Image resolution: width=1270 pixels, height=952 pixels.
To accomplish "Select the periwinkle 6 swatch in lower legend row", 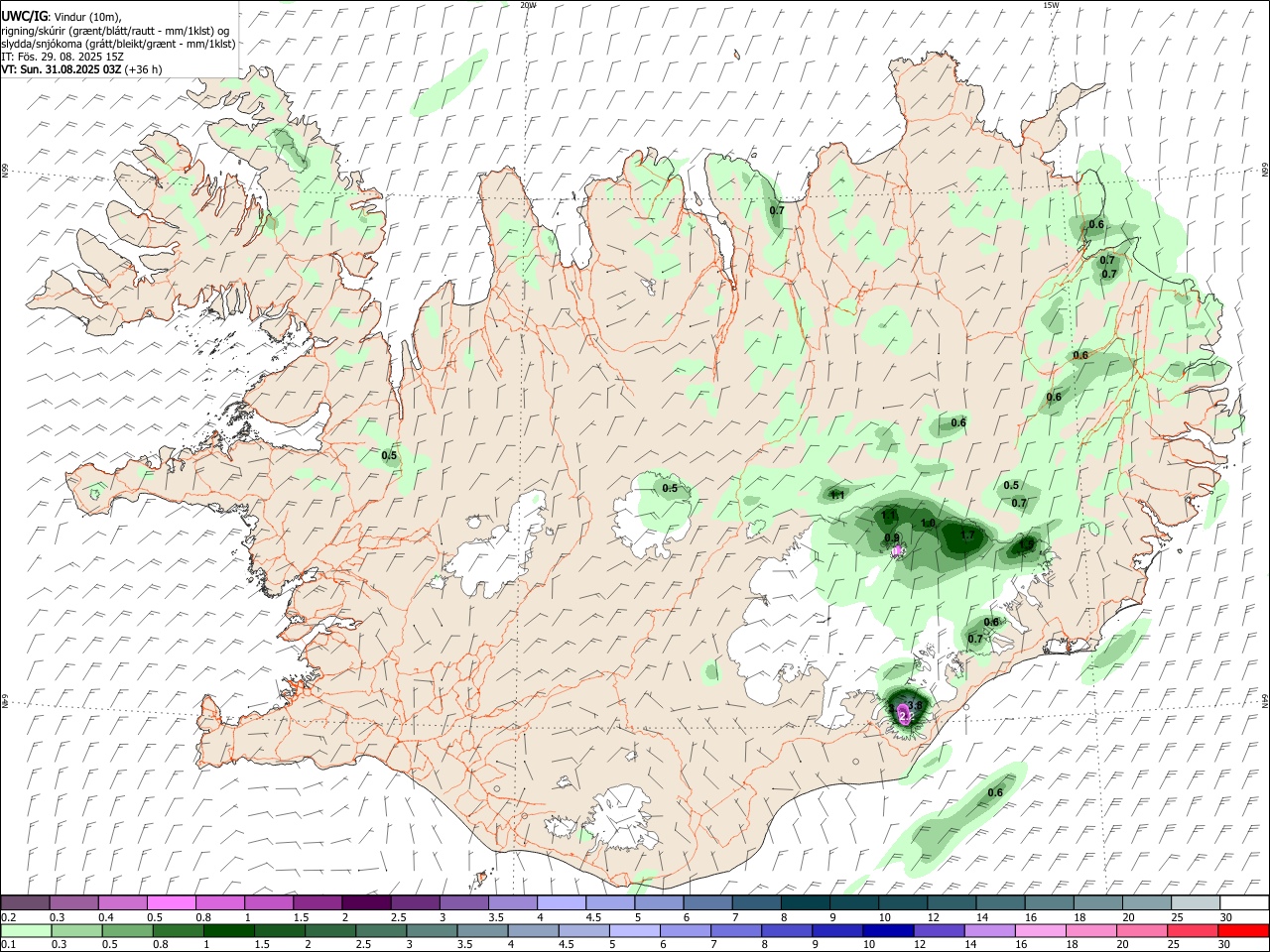I will point(686,931).
